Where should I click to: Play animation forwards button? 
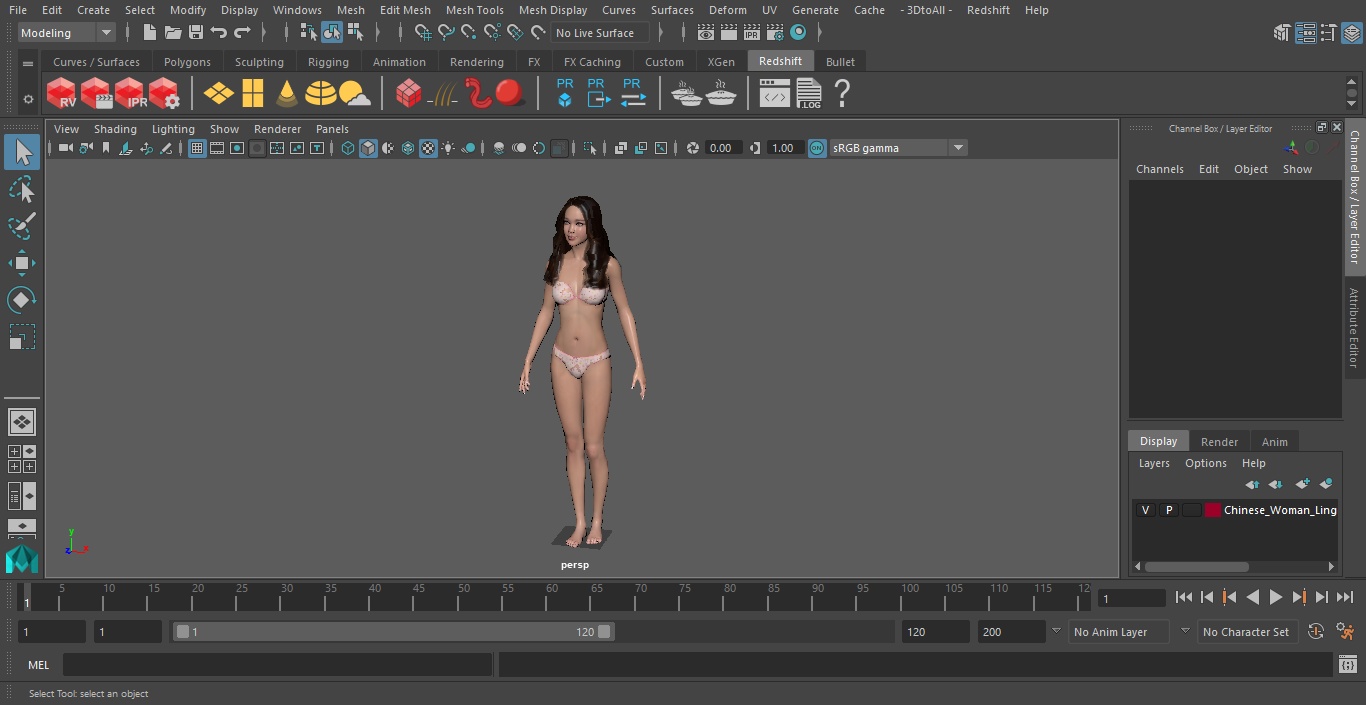[1275, 597]
